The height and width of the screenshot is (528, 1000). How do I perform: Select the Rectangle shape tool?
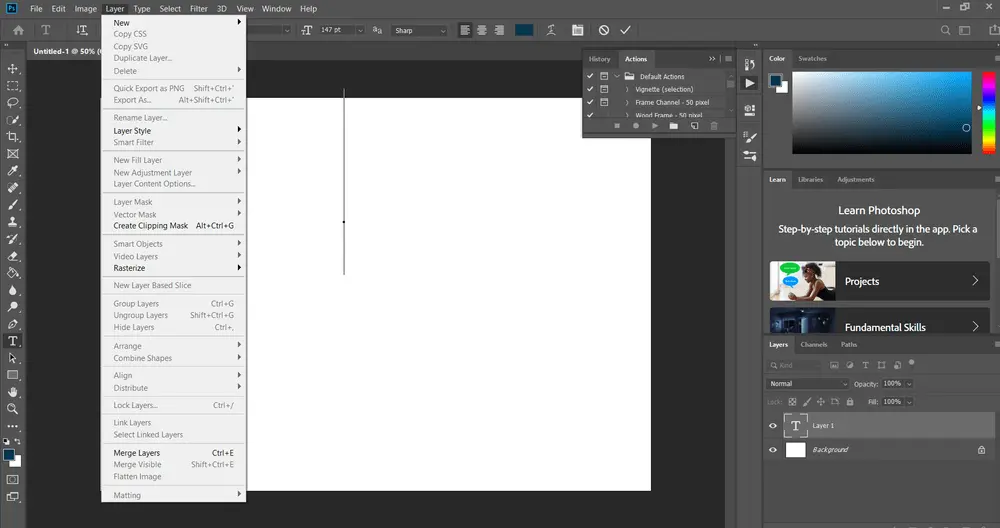pyautogui.click(x=13, y=375)
